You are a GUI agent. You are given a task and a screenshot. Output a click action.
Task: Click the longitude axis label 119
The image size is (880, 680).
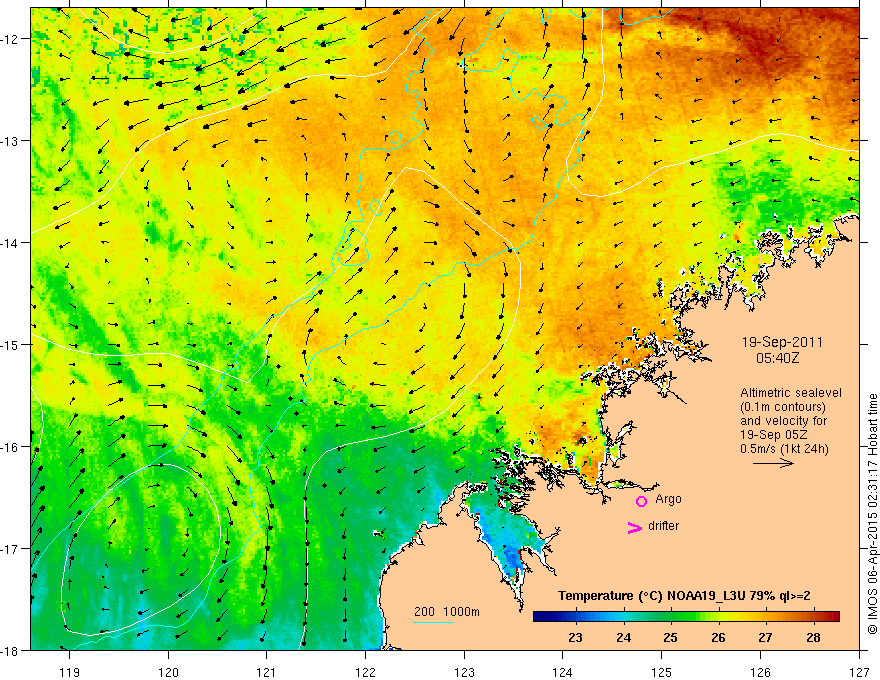coord(69,672)
